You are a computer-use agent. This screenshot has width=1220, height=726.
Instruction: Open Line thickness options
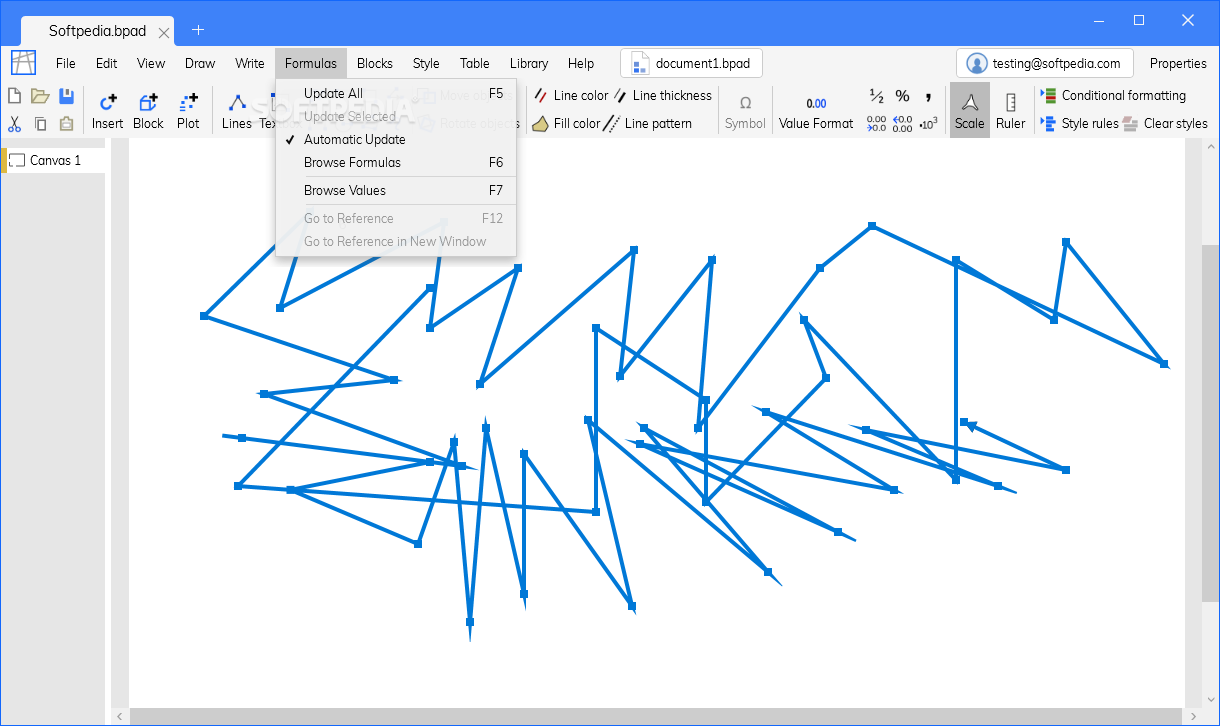pos(662,96)
